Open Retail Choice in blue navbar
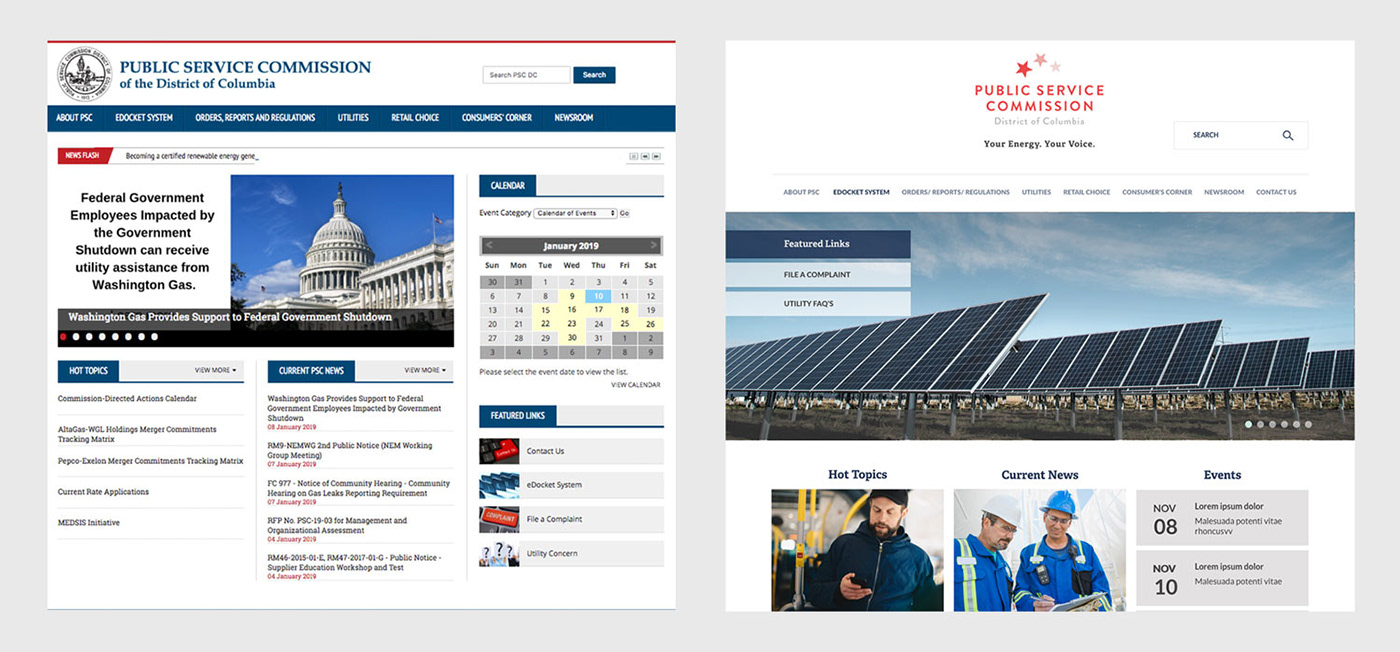The image size is (1400, 652). (x=415, y=118)
